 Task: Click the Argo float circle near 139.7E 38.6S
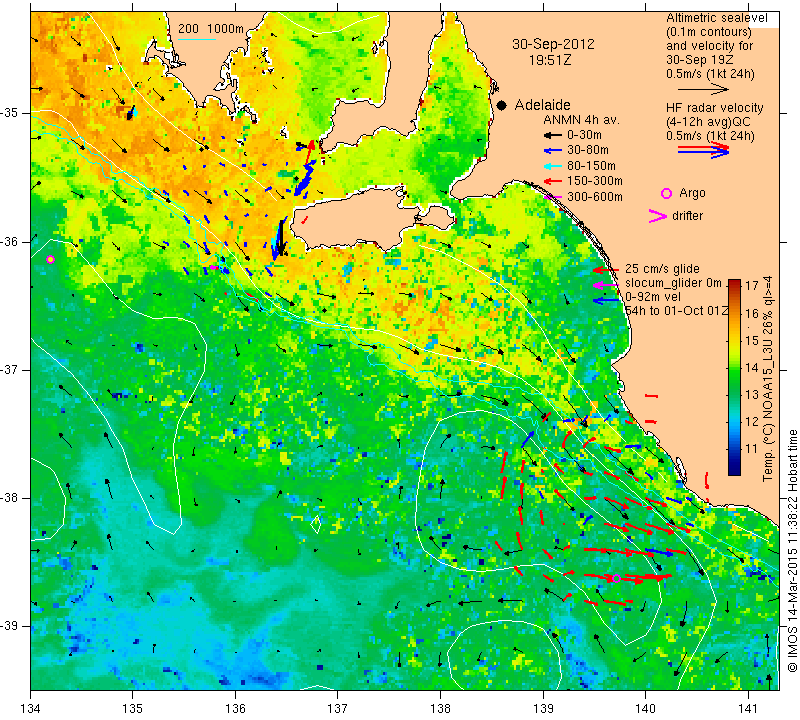click(x=616, y=578)
